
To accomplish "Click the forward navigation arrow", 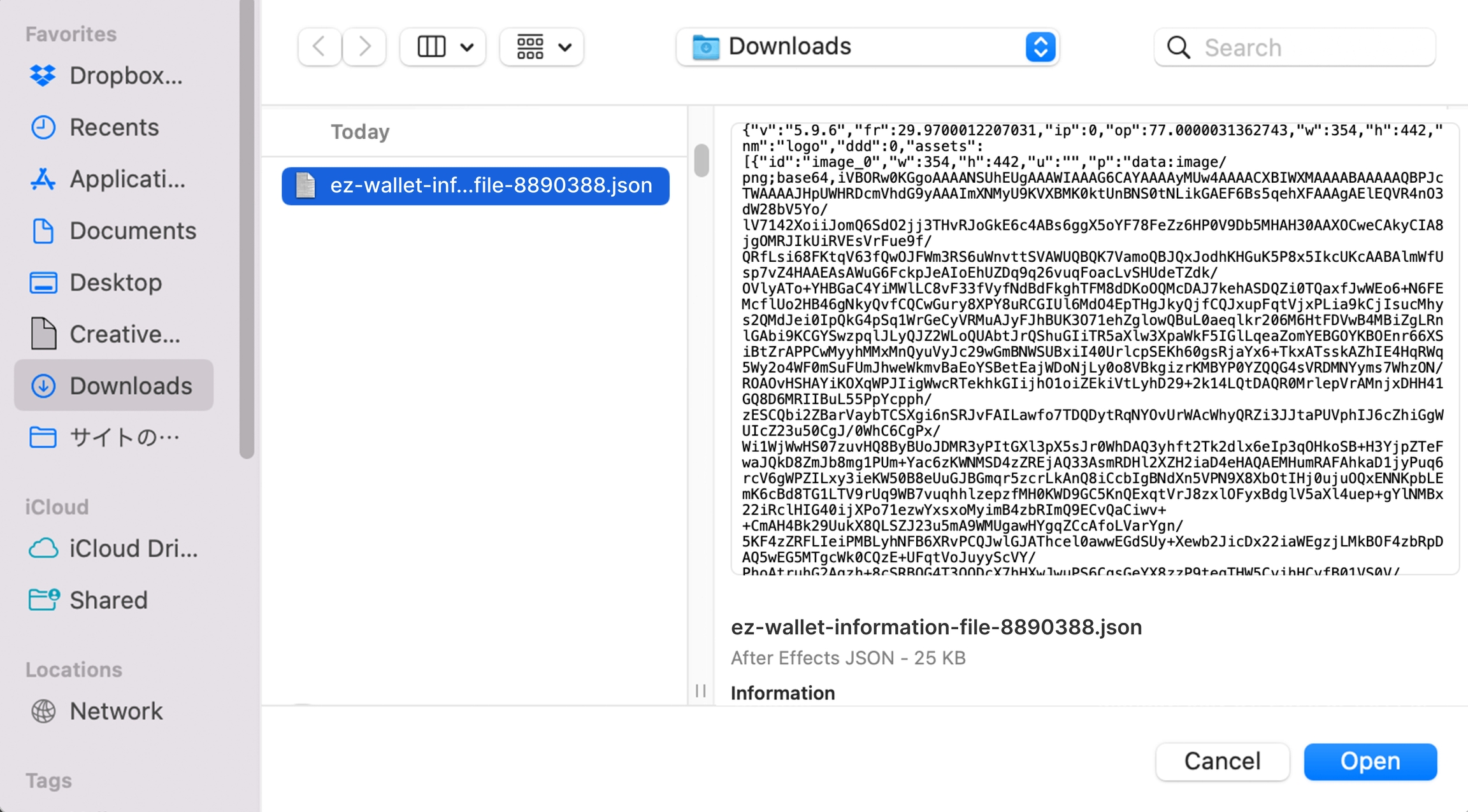I will [x=364, y=46].
